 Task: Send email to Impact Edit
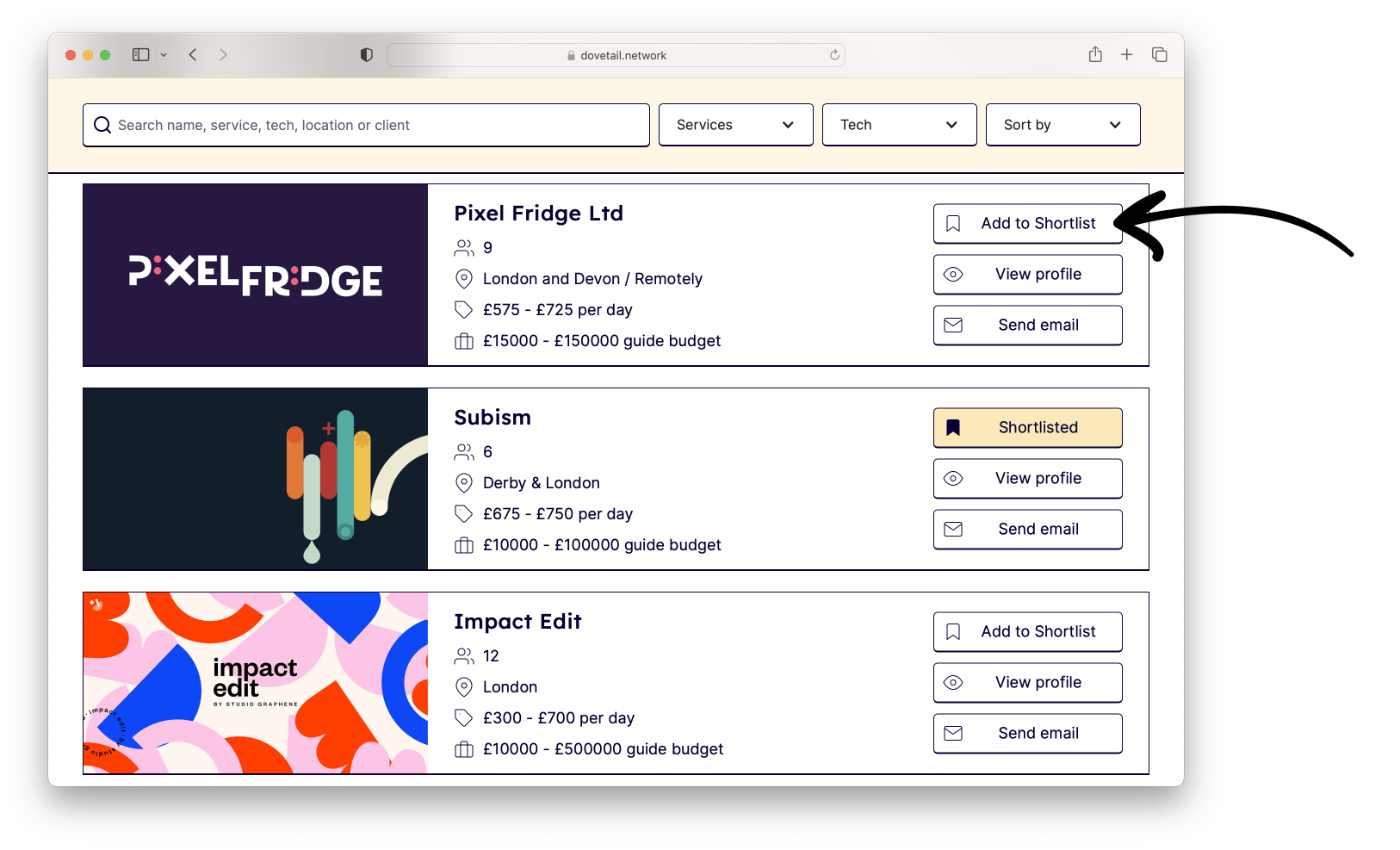click(x=1027, y=733)
